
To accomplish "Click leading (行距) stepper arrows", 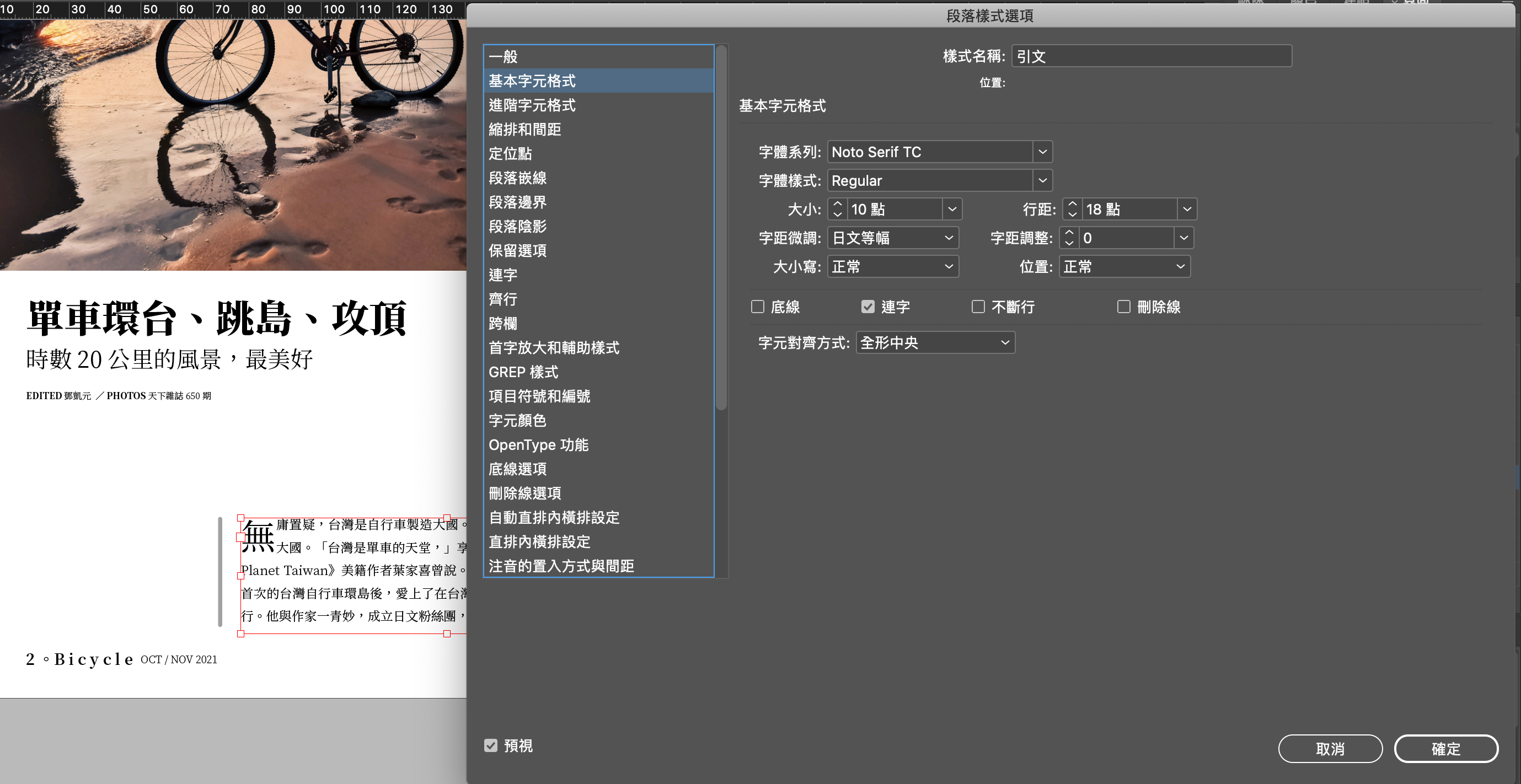I will click(x=1072, y=209).
